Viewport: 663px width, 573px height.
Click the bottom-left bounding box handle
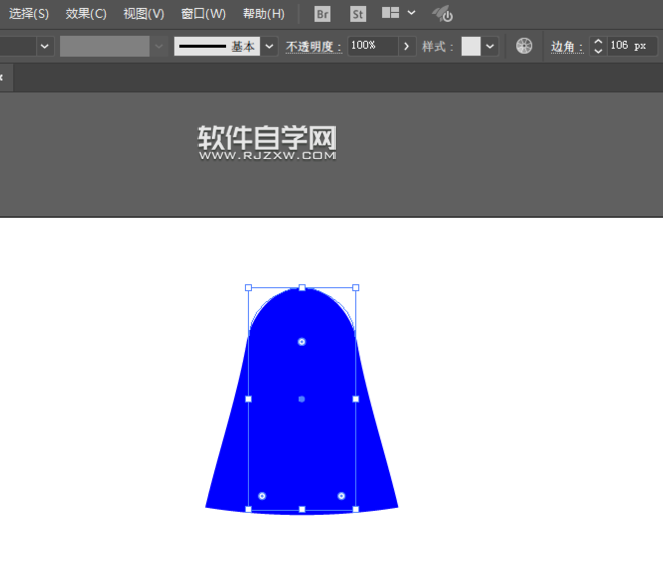tap(249, 510)
